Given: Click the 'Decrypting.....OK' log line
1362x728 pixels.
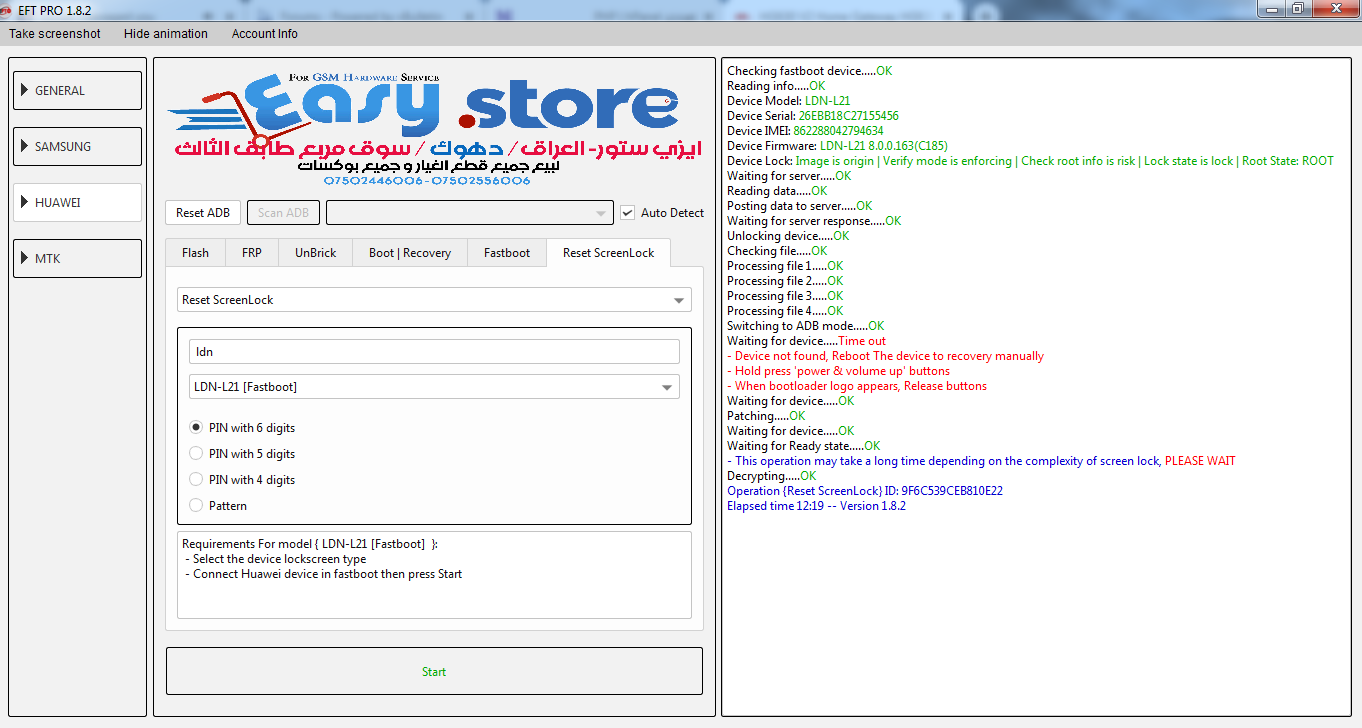Looking at the screenshot, I should (772, 476).
